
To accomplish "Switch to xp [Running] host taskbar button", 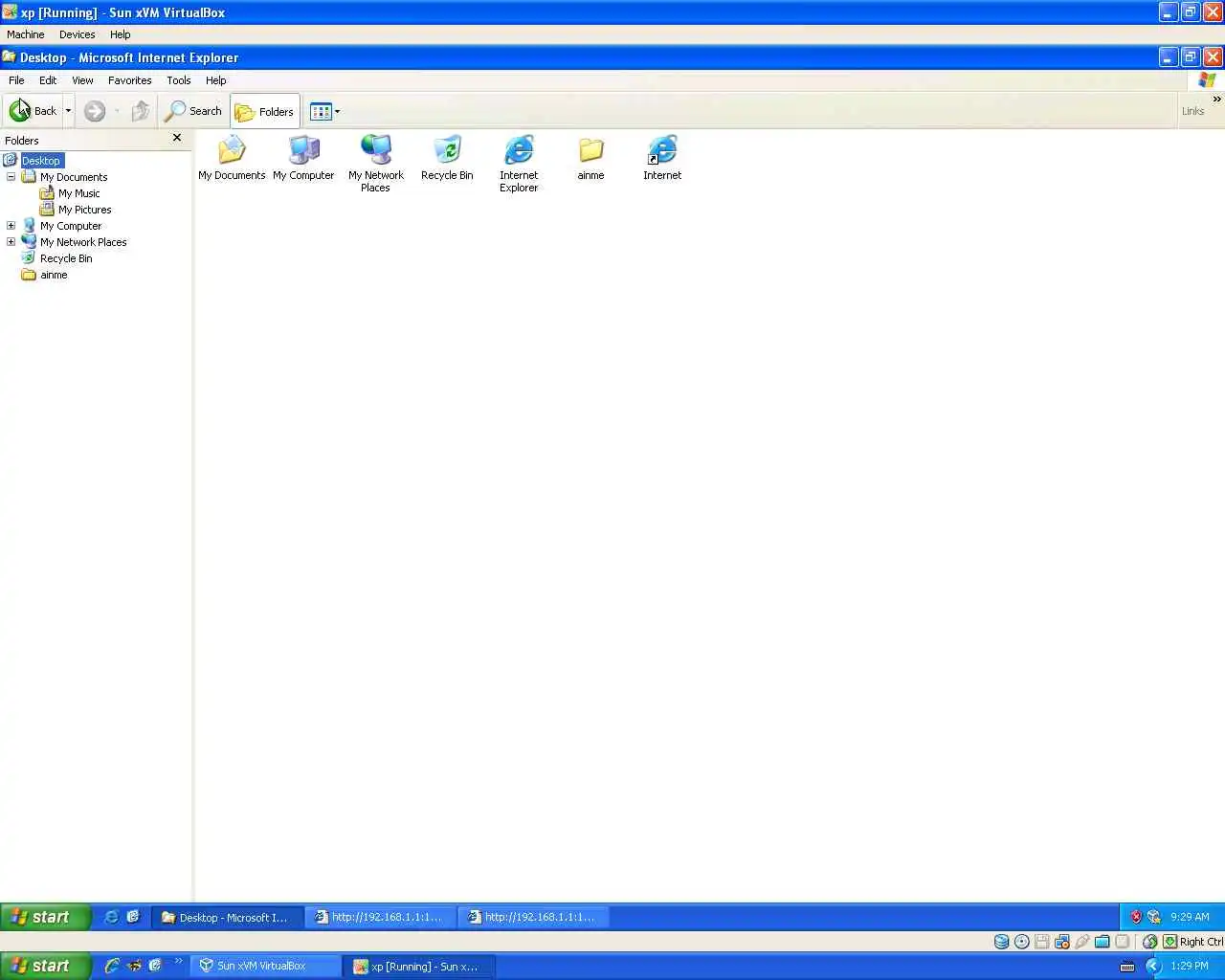I will (419, 966).
